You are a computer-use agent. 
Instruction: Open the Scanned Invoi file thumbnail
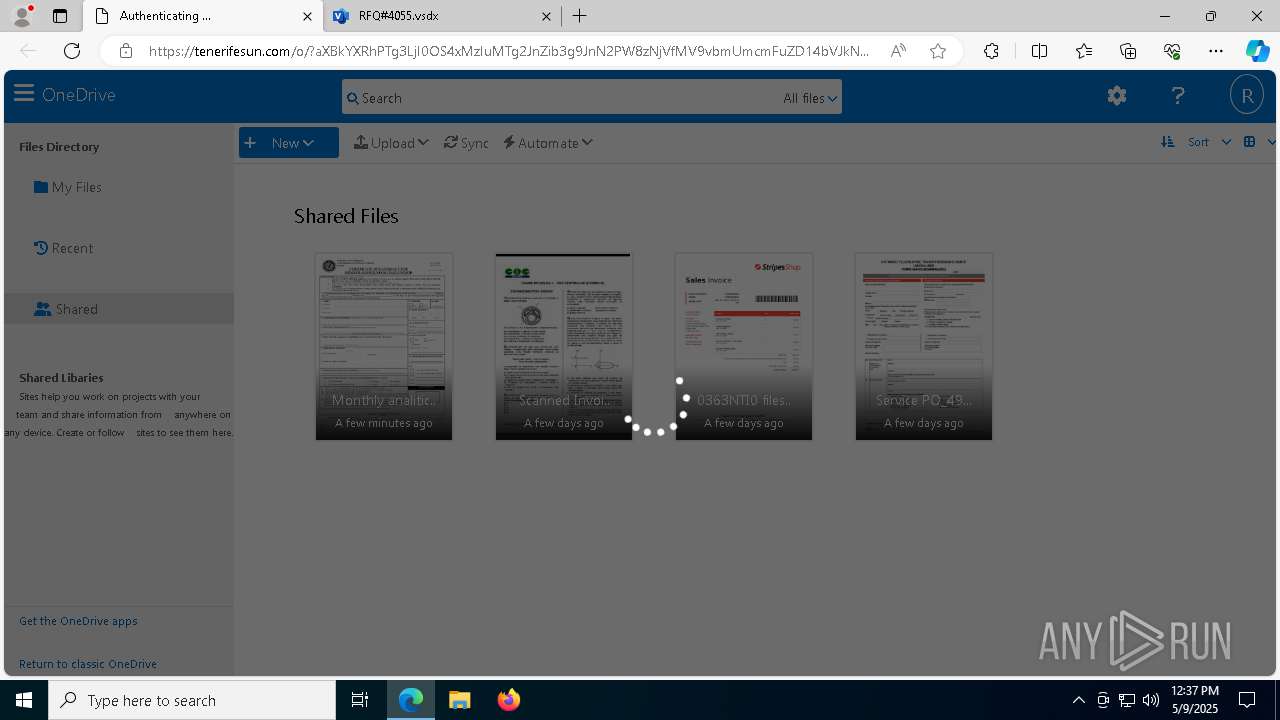tap(564, 346)
